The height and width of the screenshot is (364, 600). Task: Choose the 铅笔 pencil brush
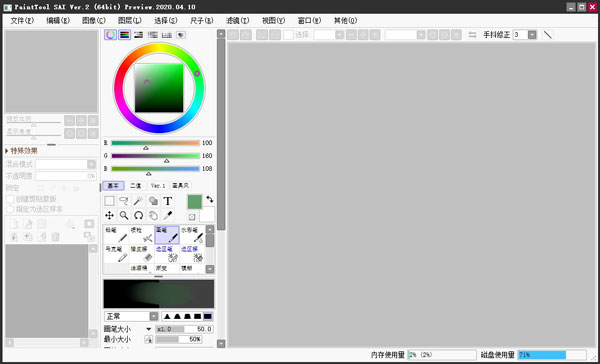click(116, 235)
